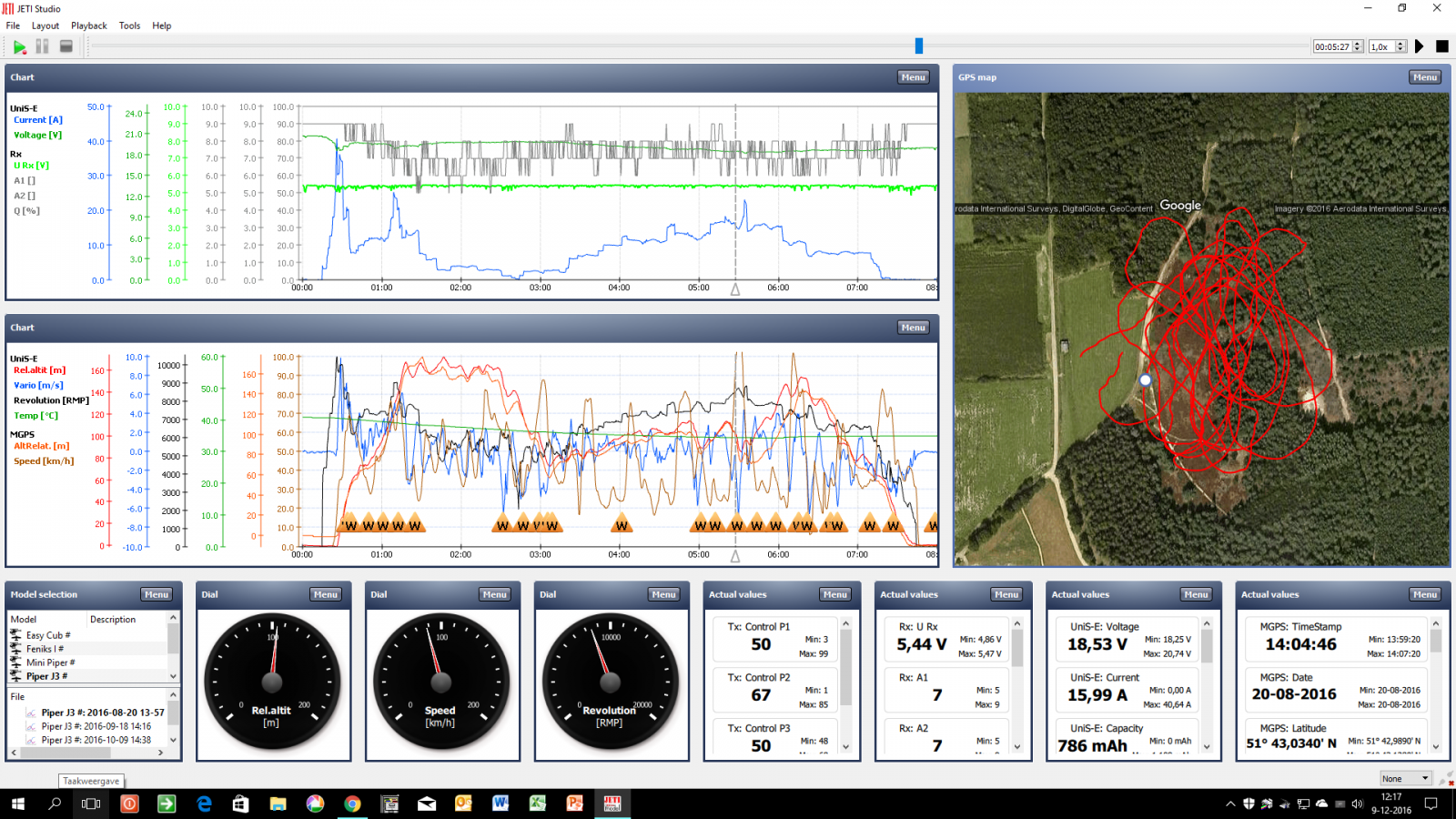Click log file icon for 2016-10-09 14:38

point(31,740)
